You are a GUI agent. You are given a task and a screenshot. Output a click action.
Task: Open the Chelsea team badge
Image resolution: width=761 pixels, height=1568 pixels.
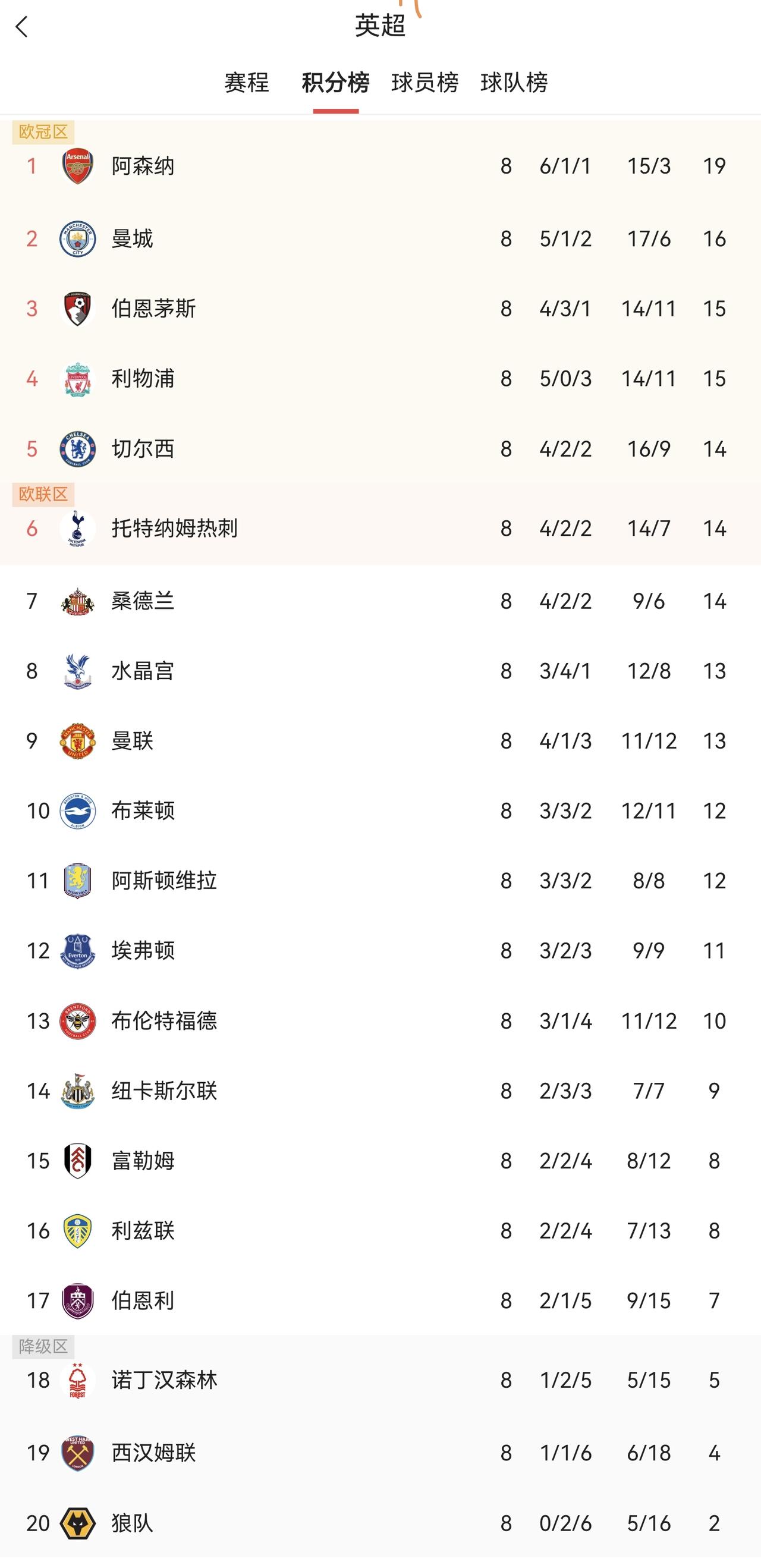[x=78, y=449]
